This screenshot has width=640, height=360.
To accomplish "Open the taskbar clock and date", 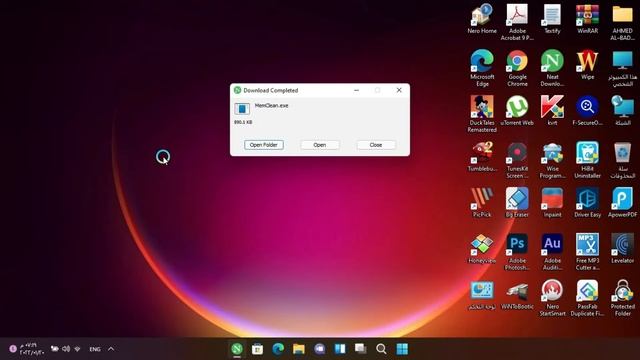I will point(31,349).
